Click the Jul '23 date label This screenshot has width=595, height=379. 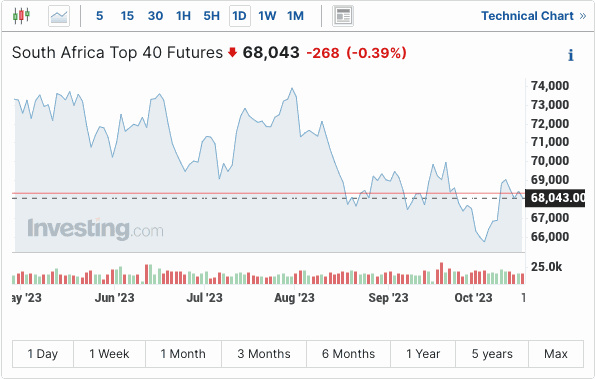tap(204, 297)
